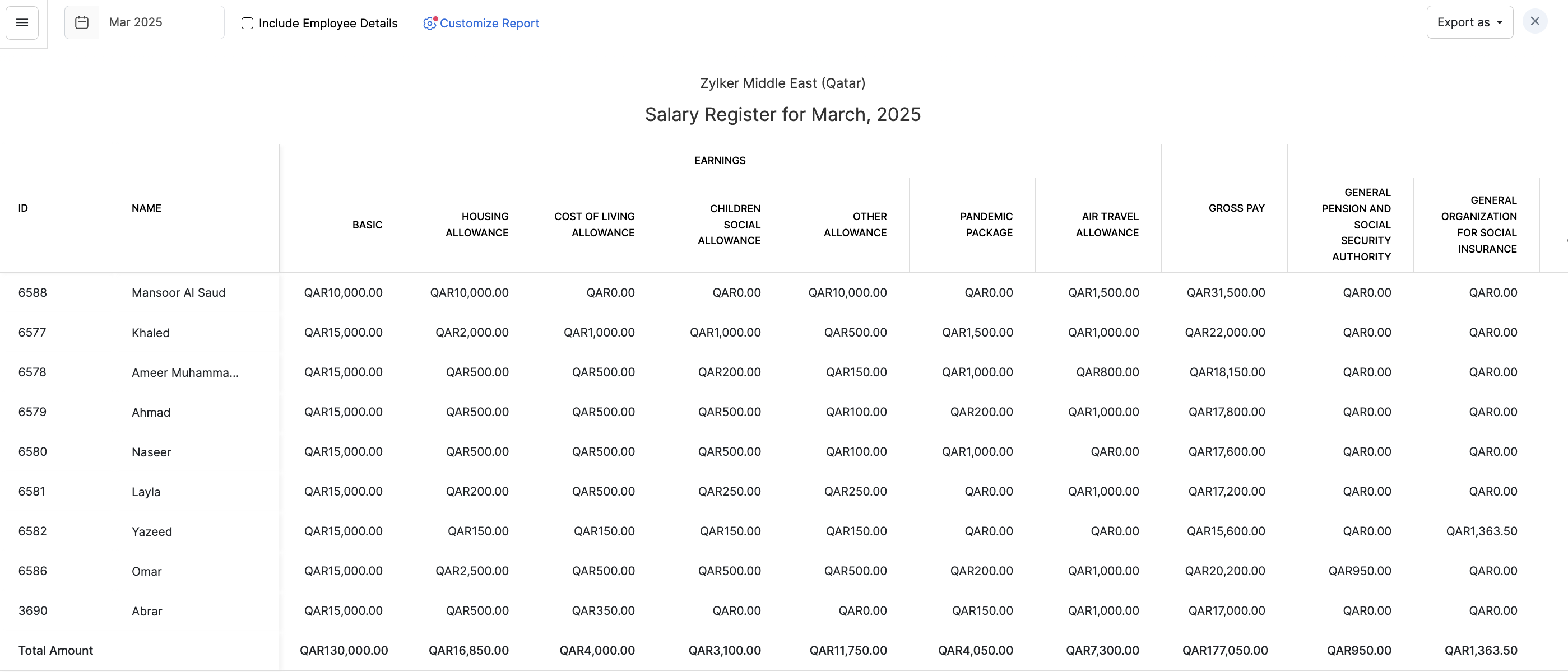Click the Basic column header
1568x672 pixels.
click(x=367, y=225)
